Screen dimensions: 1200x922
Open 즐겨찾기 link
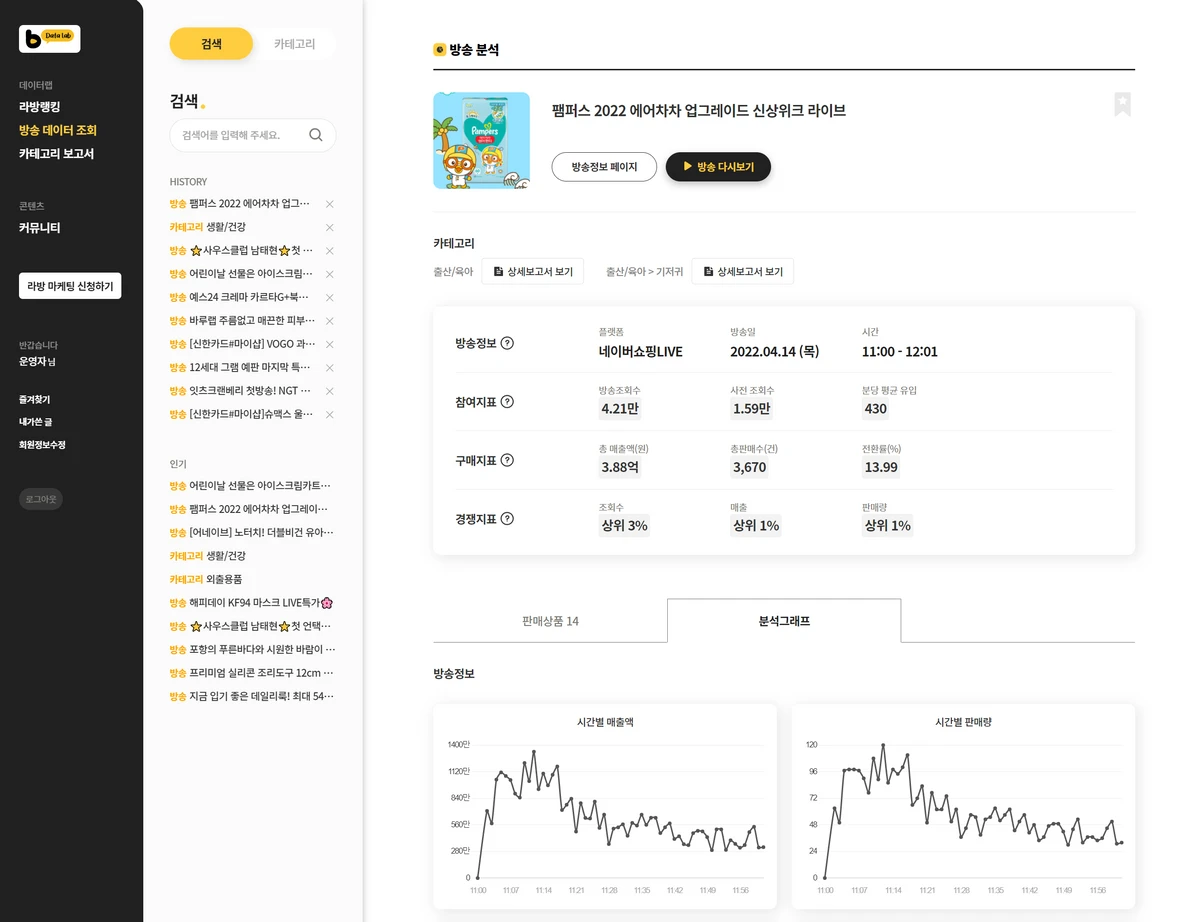click(34, 399)
